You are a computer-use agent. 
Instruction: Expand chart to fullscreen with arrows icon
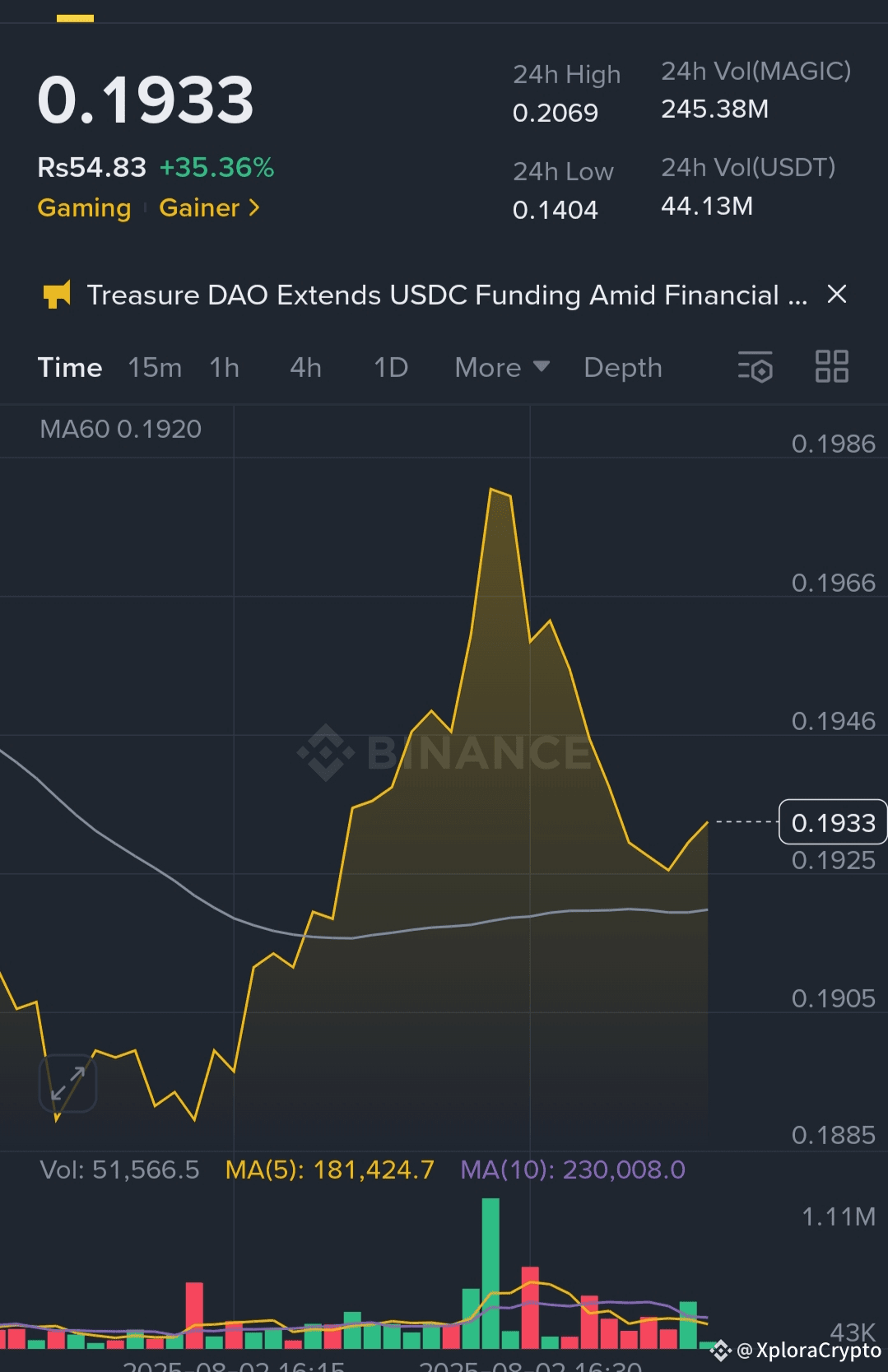(68, 1083)
